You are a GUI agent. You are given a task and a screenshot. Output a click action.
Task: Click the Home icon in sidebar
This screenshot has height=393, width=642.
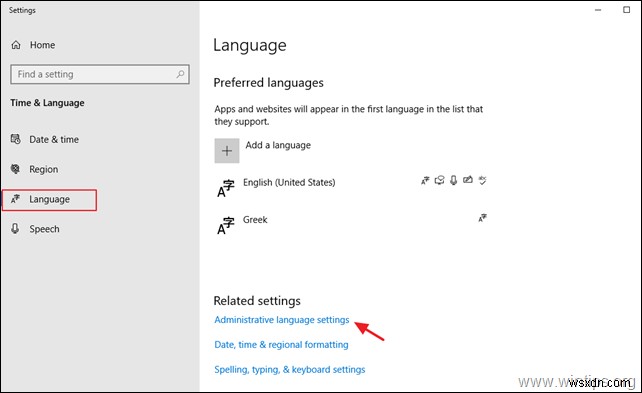pos(16,45)
